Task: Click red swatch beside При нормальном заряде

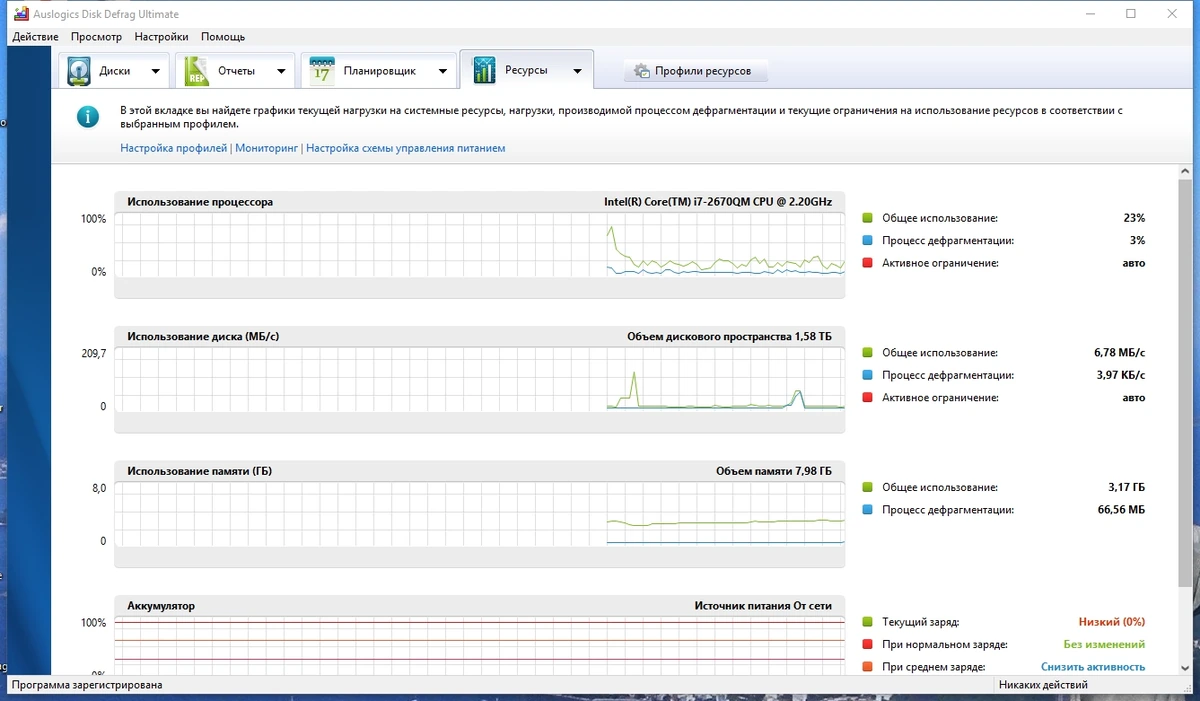Action: pyautogui.click(x=868, y=644)
